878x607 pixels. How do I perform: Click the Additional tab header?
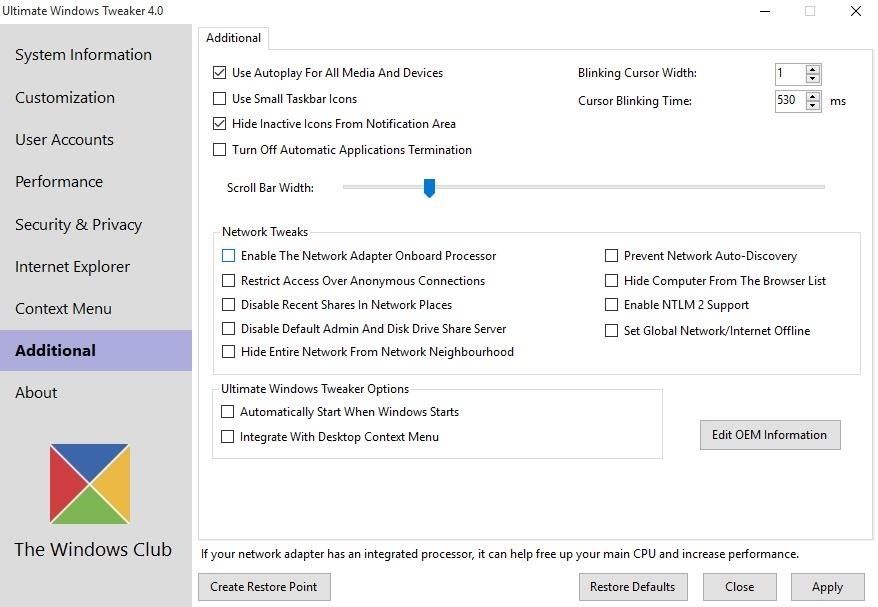233,38
